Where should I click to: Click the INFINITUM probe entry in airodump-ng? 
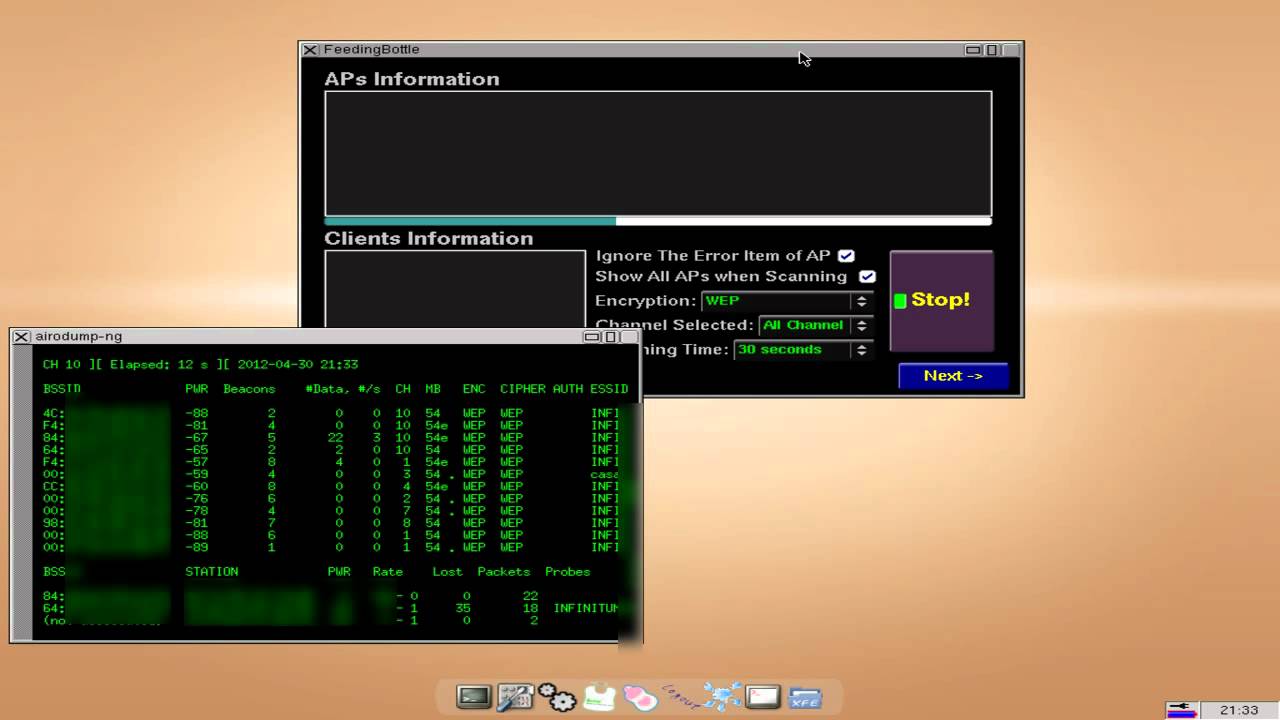[586, 608]
